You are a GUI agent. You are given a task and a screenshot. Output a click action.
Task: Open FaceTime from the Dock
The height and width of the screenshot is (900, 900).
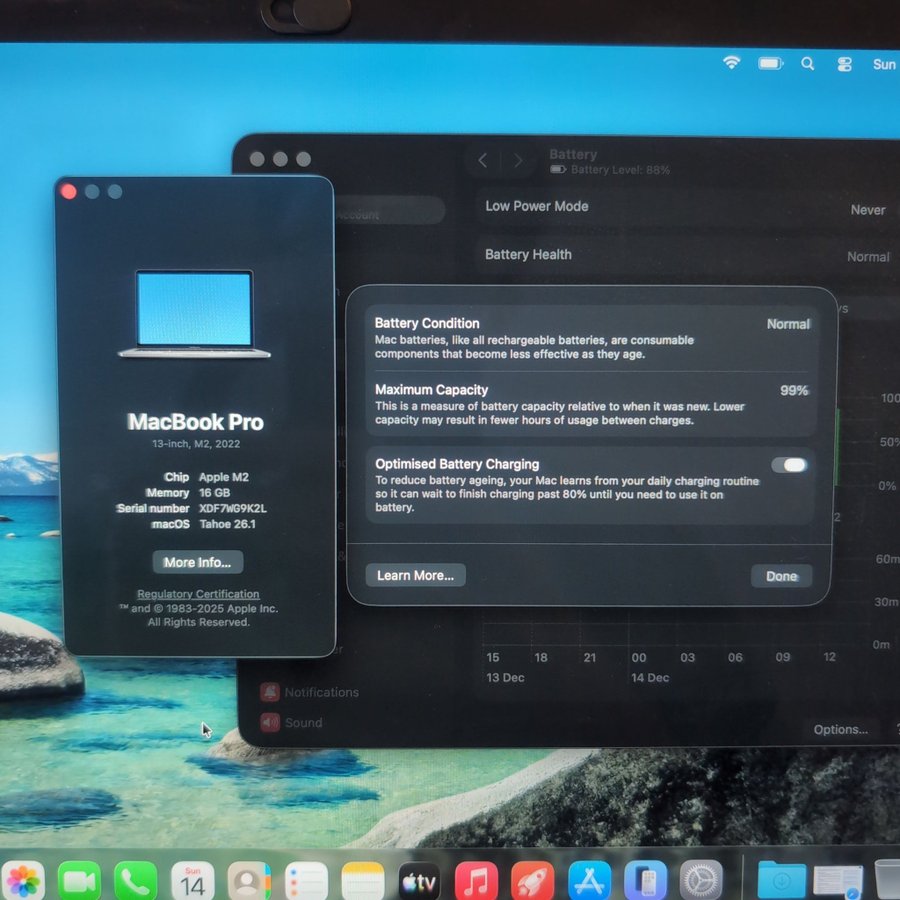[x=79, y=880]
